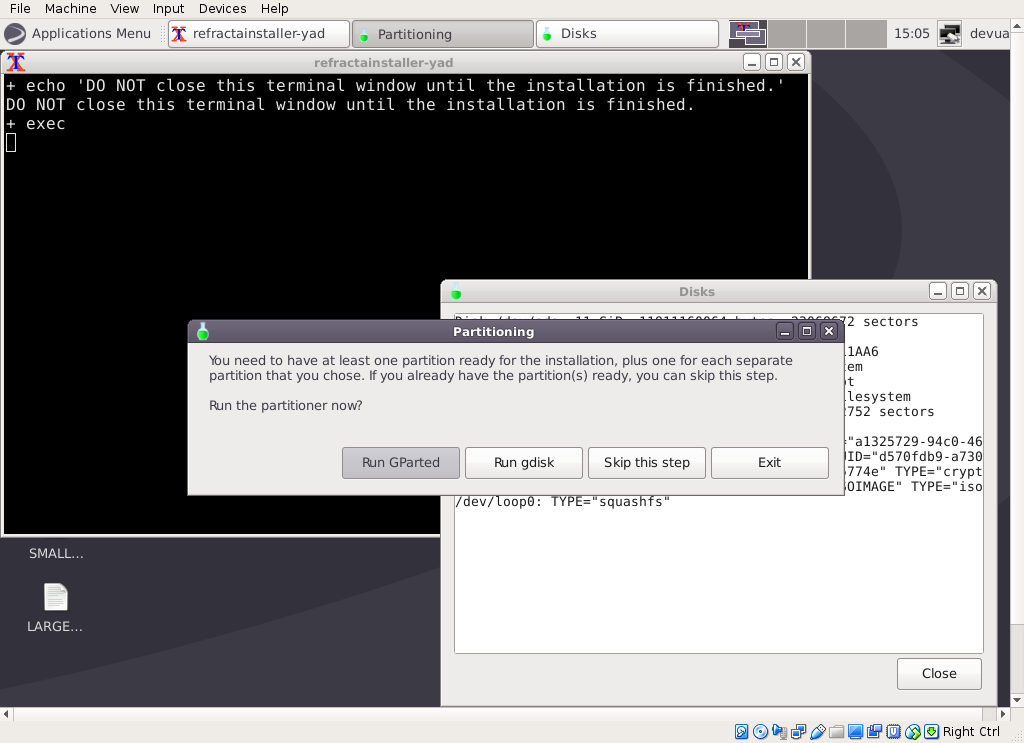Click the Right Ctrl host key label
This screenshot has height=743, width=1024.
[x=971, y=732]
